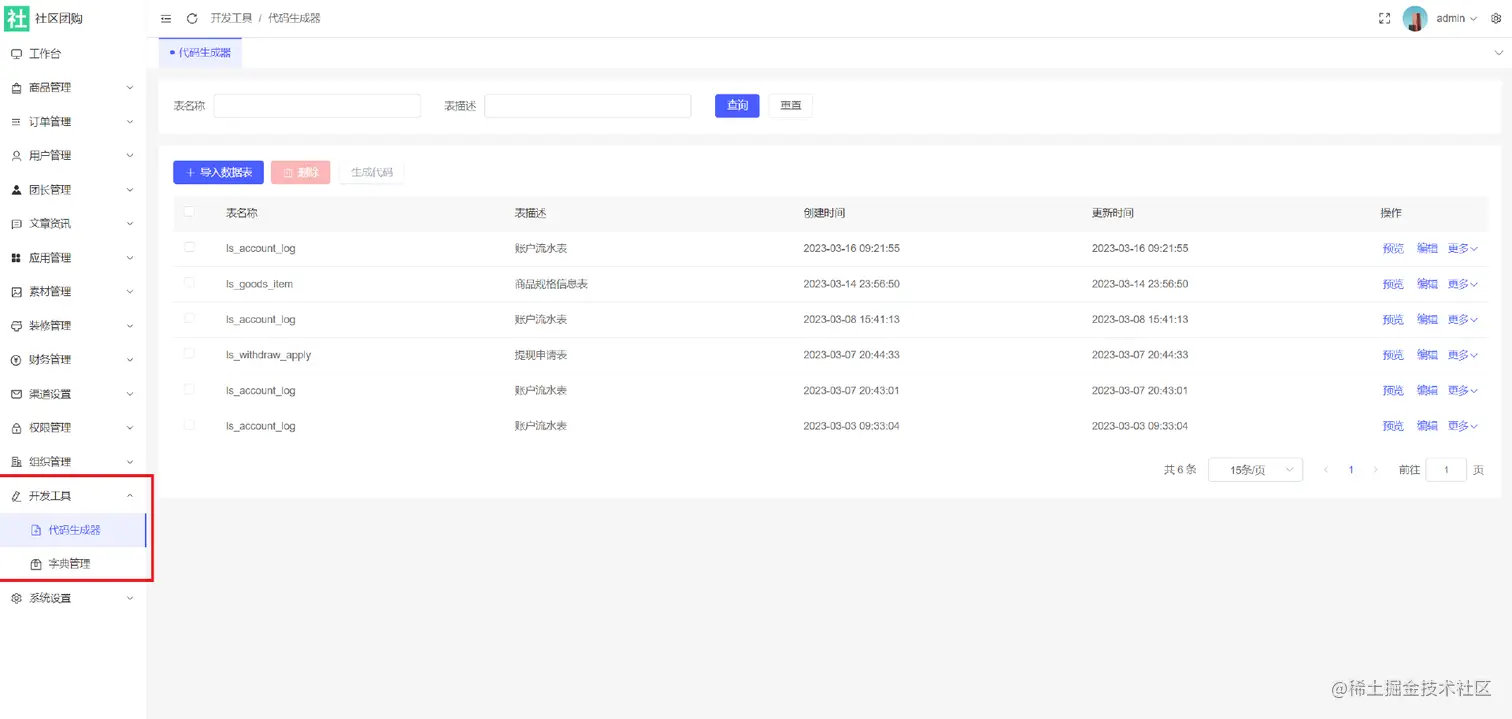Check the ls_withdraw_apply row checkbox

click(189, 354)
